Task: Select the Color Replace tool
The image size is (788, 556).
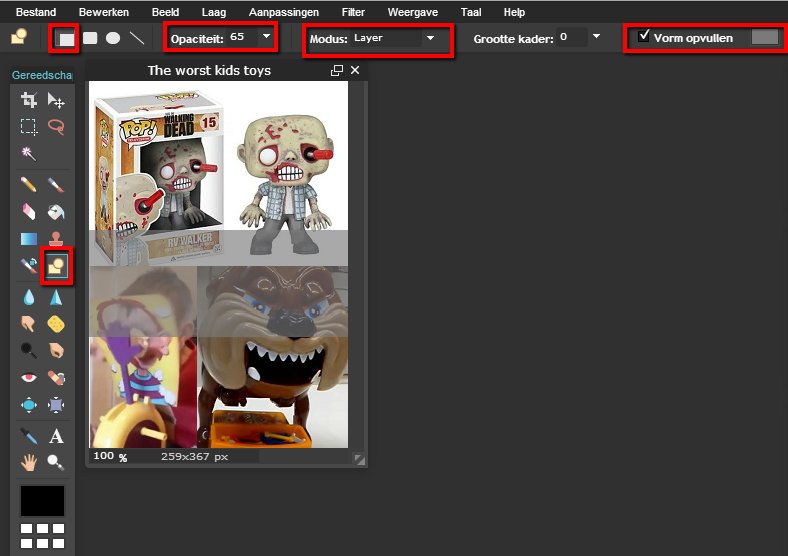Action: pyautogui.click(x=29, y=265)
